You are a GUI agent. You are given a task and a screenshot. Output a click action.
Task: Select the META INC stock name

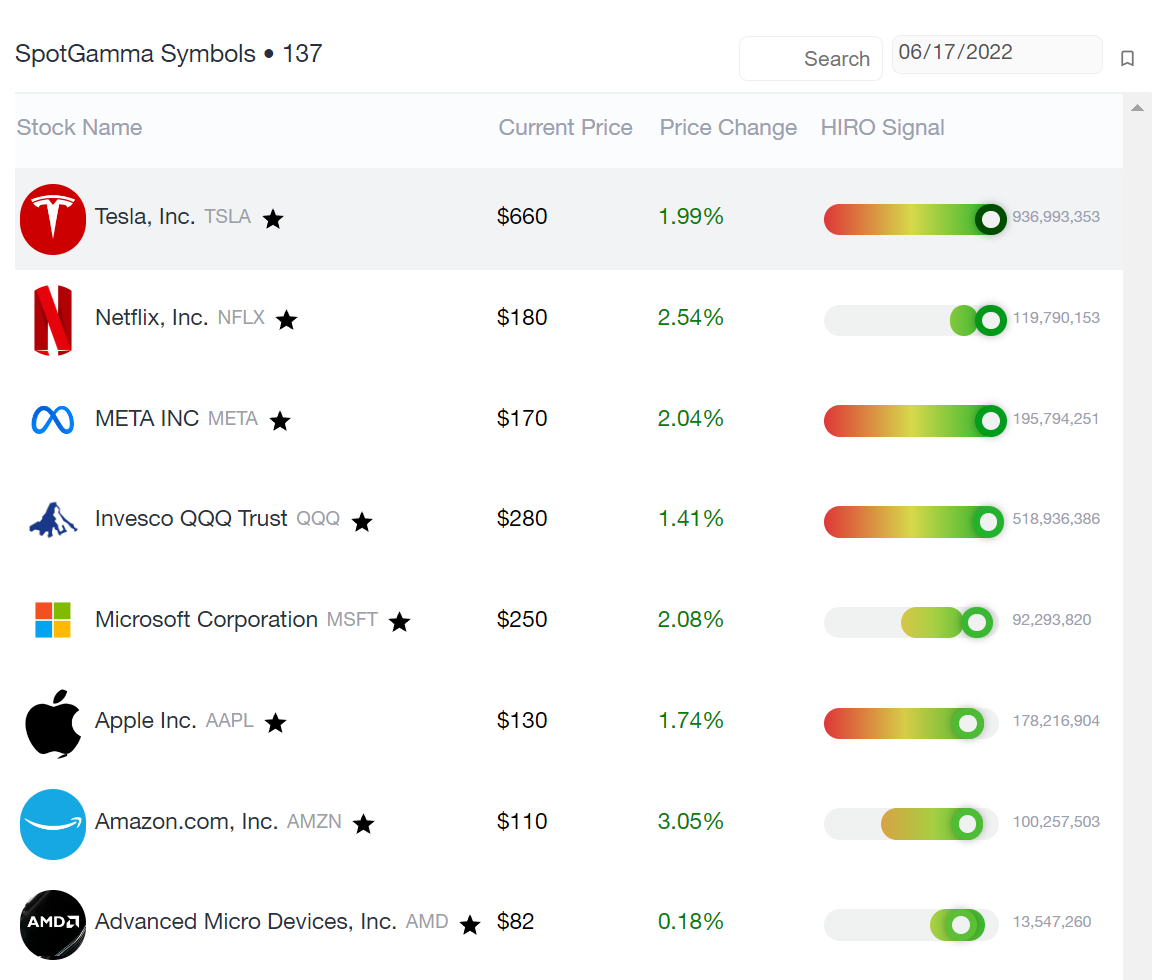coord(147,418)
